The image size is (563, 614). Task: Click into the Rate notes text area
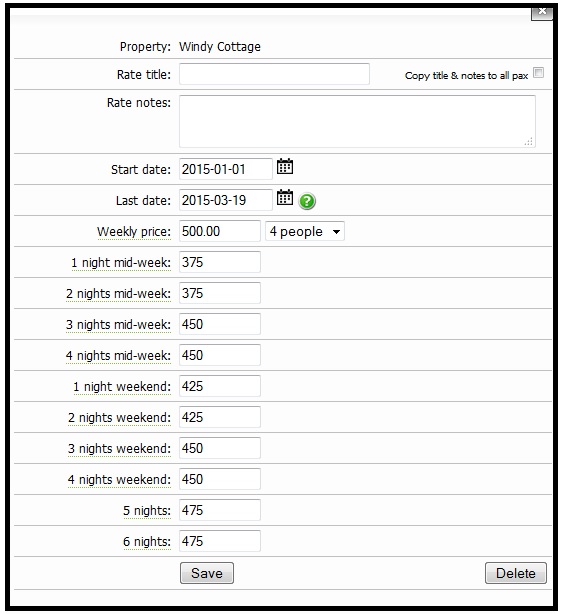point(357,121)
